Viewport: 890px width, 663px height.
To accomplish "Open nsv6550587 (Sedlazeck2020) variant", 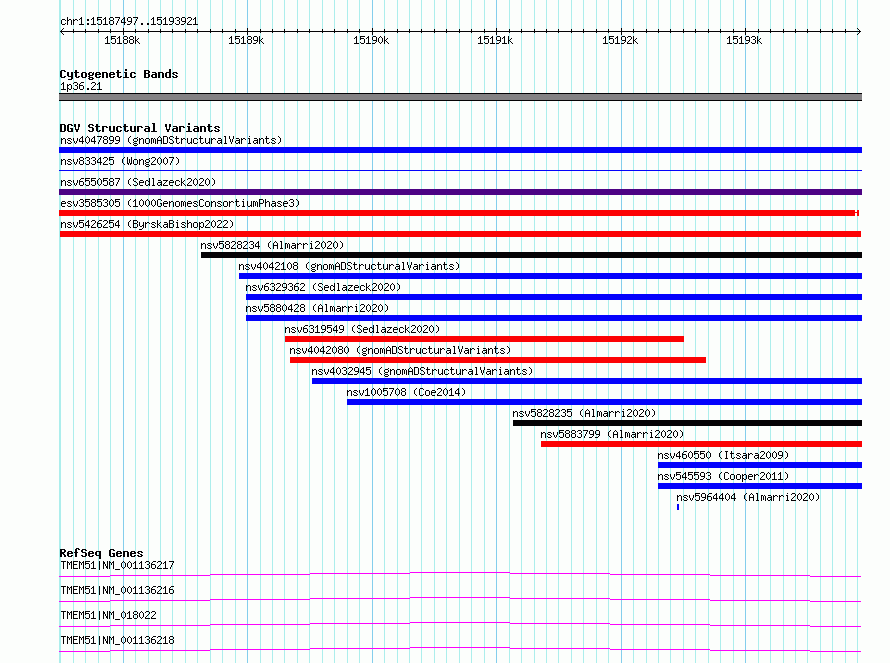I will click(x=138, y=182).
